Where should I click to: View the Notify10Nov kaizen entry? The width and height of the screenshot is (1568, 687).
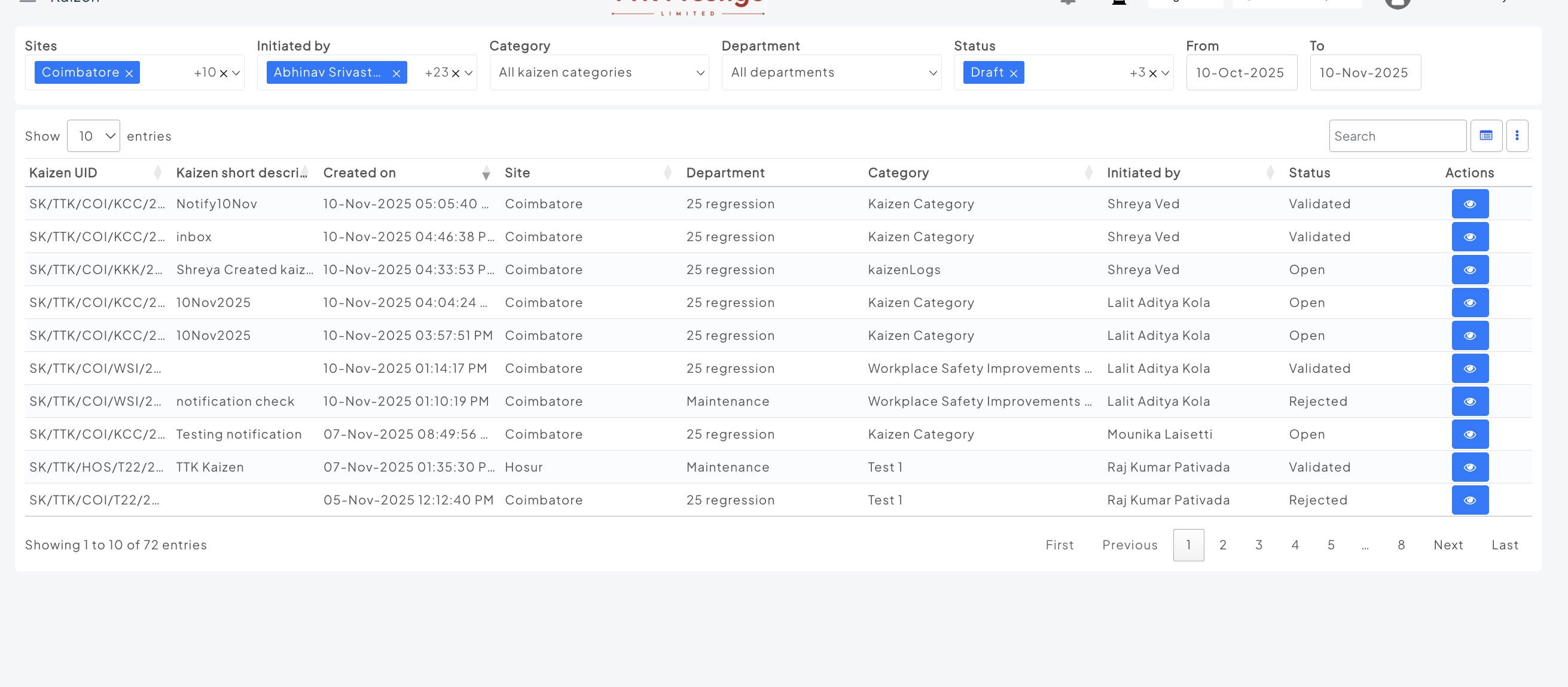[x=1469, y=204]
